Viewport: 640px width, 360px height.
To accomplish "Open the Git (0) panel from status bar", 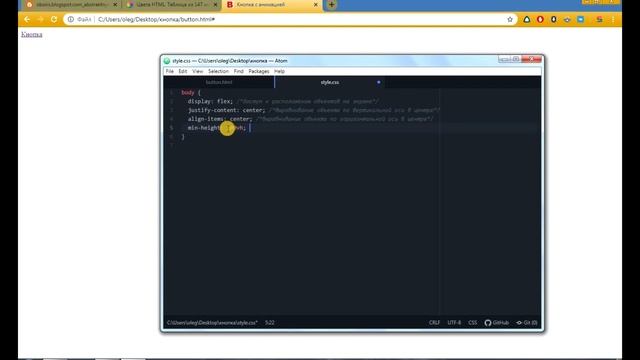I will click(527, 322).
